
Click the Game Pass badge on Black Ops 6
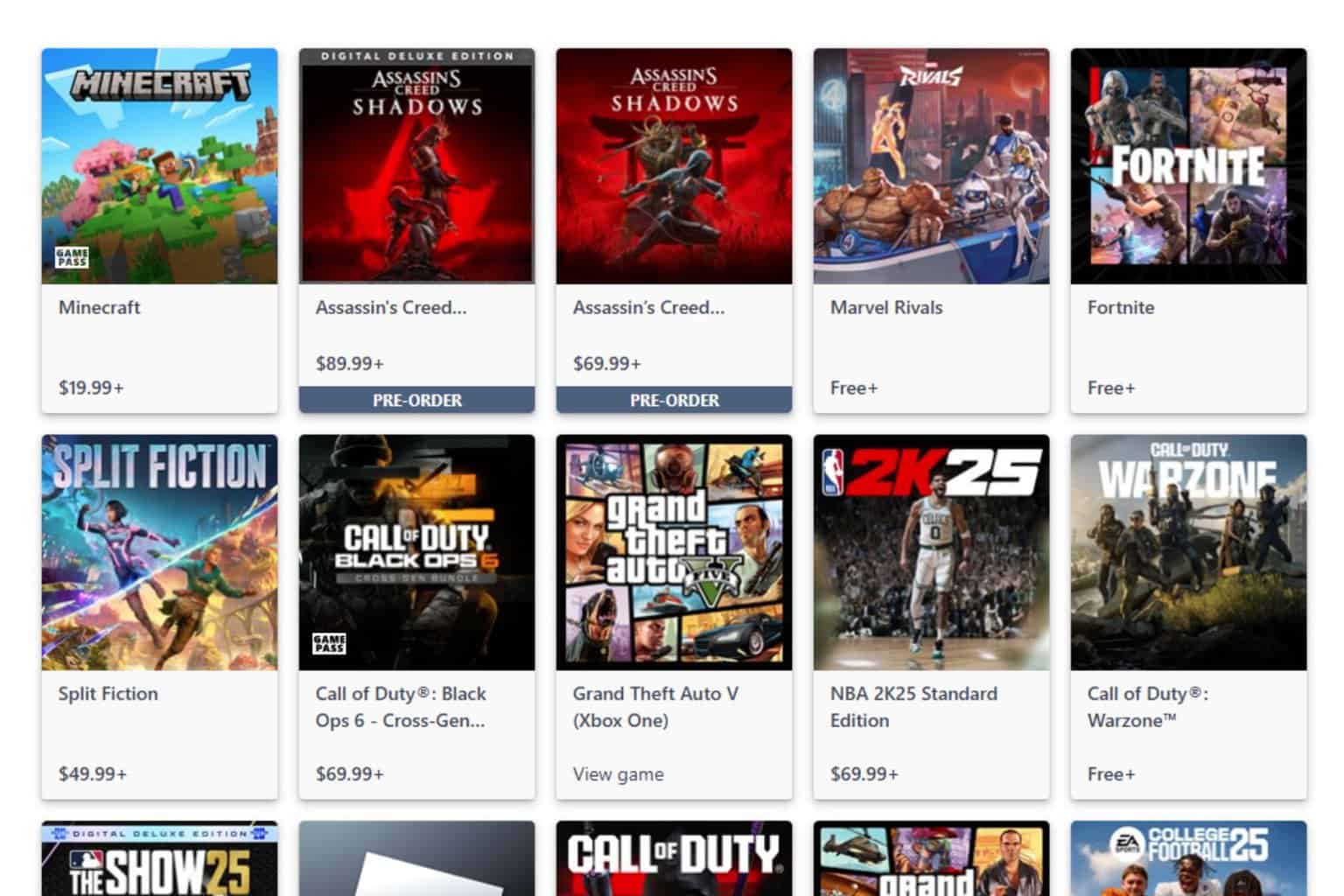(x=329, y=644)
